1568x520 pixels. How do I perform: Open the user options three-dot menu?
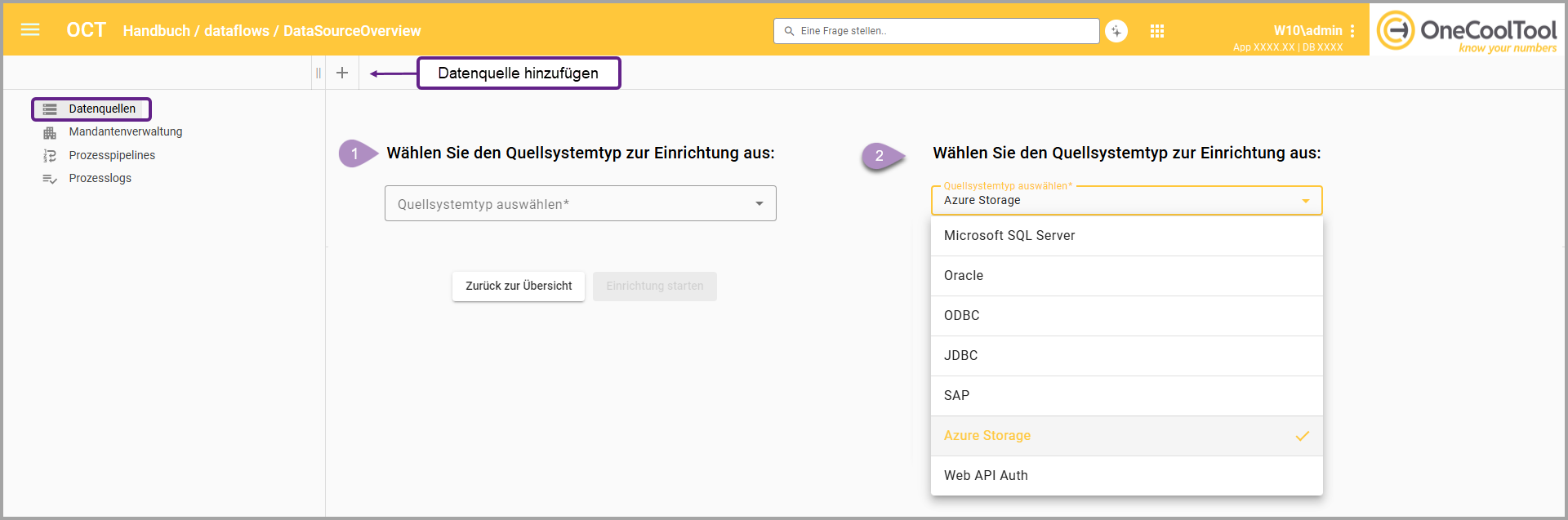(1352, 31)
